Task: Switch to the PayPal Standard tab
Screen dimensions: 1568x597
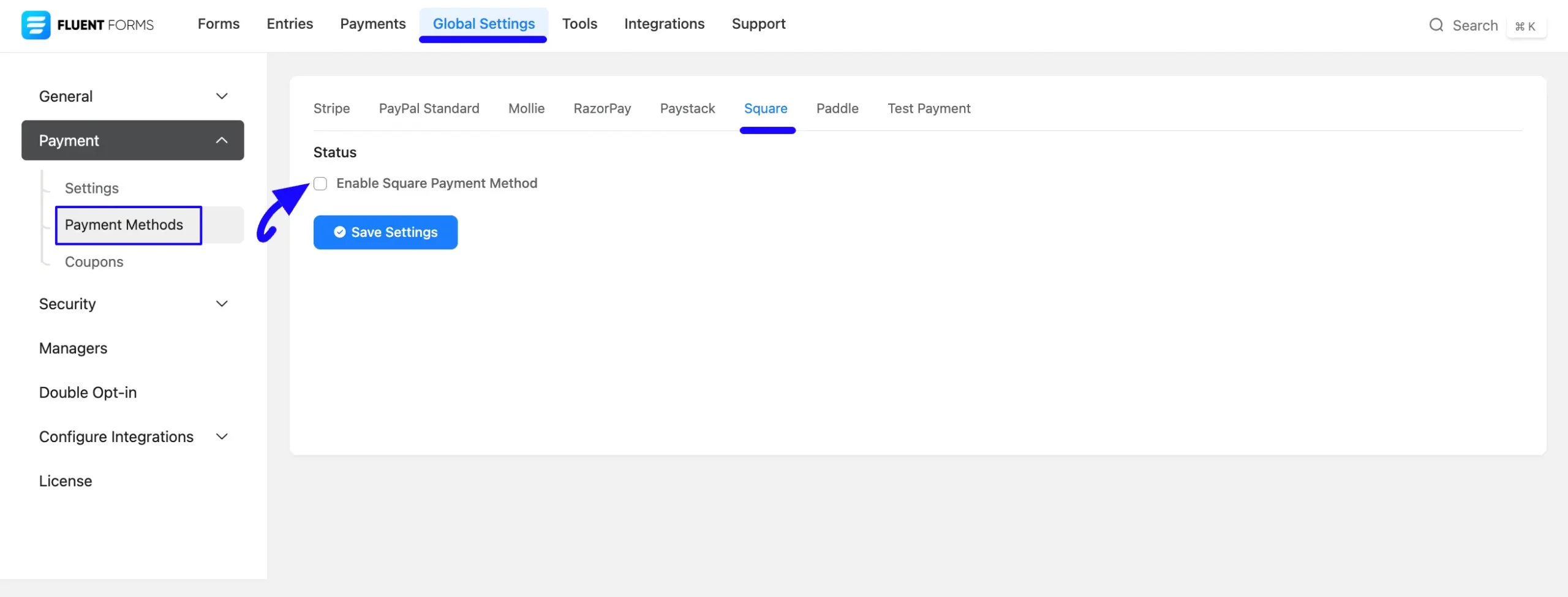Action: tap(429, 108)
